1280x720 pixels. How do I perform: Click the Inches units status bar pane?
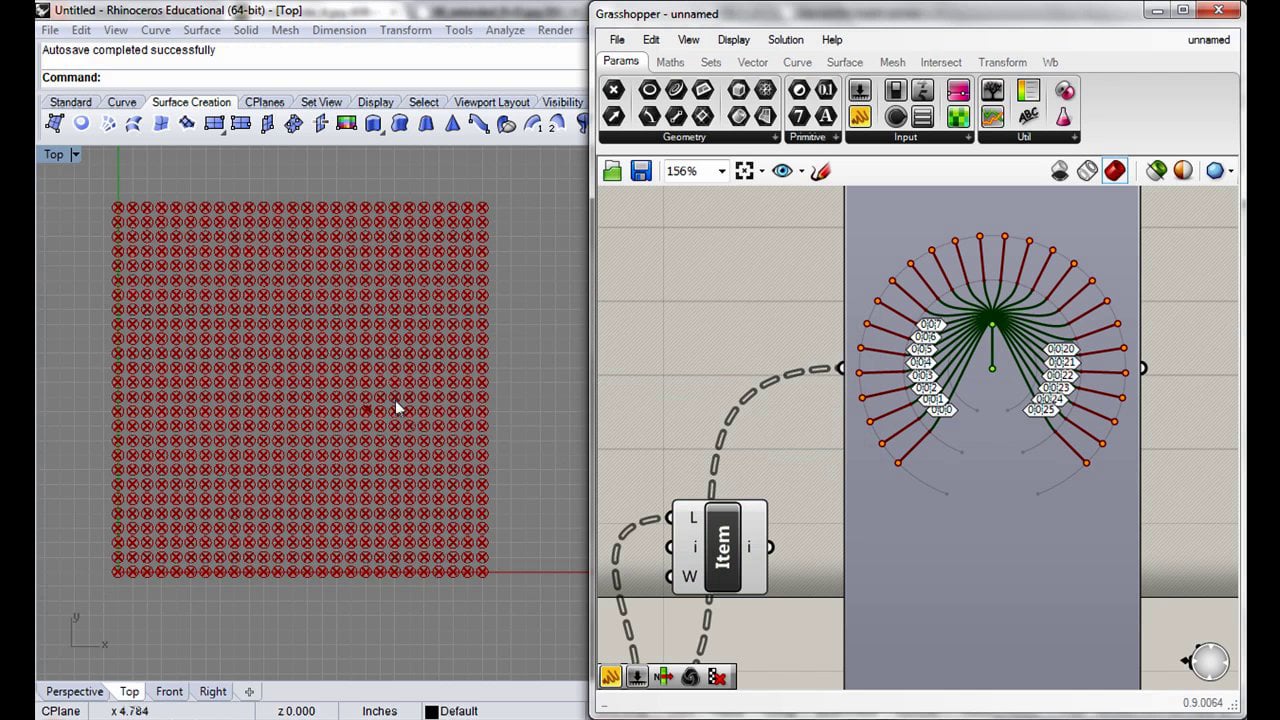(379, 711)
